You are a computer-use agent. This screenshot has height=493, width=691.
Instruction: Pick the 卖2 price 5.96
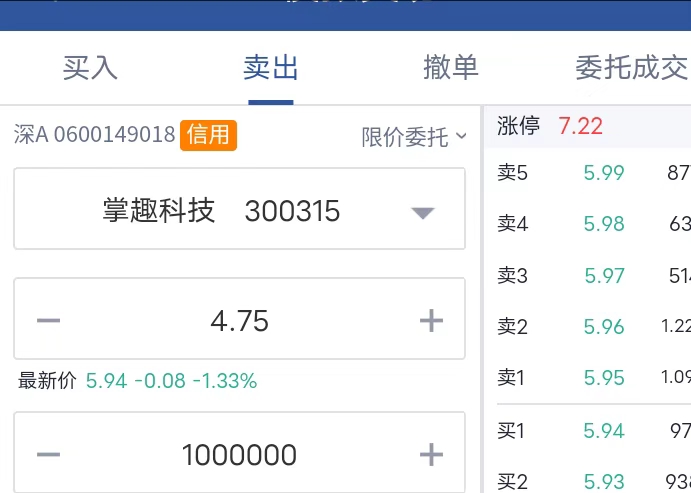point(604,326)
